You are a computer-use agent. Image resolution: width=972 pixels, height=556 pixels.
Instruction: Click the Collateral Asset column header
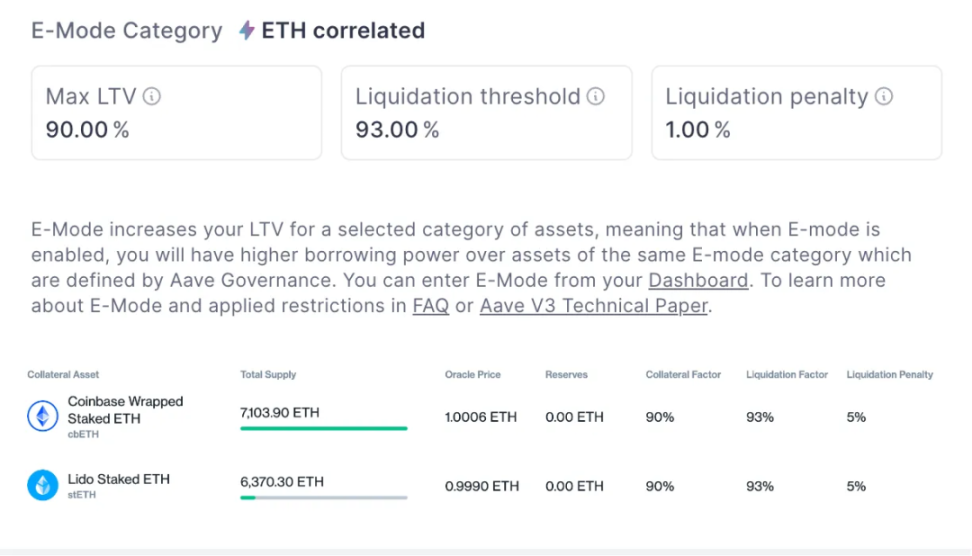pos(63,374)
